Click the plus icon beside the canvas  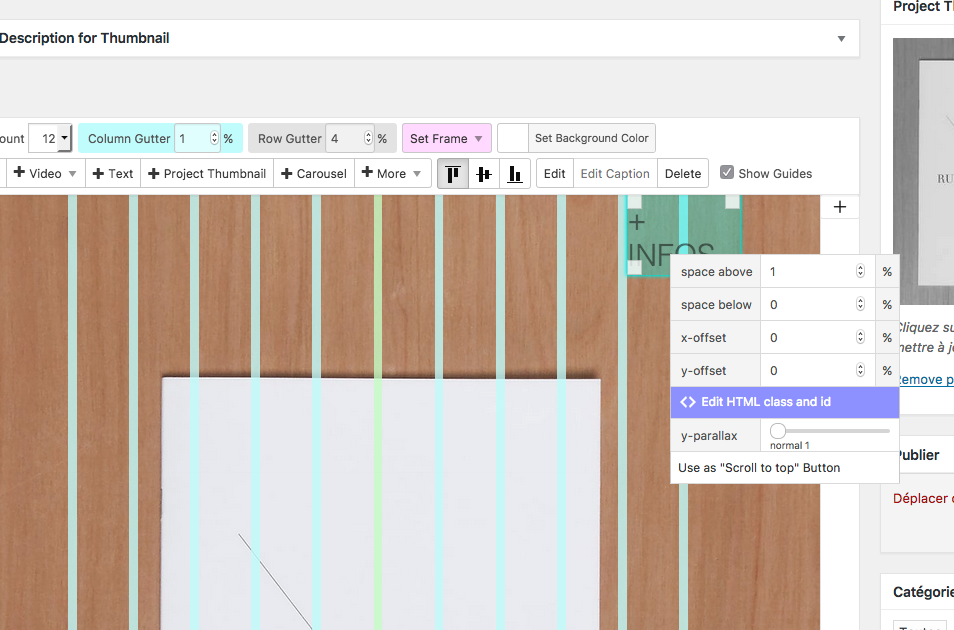click(x=840, y=207)
